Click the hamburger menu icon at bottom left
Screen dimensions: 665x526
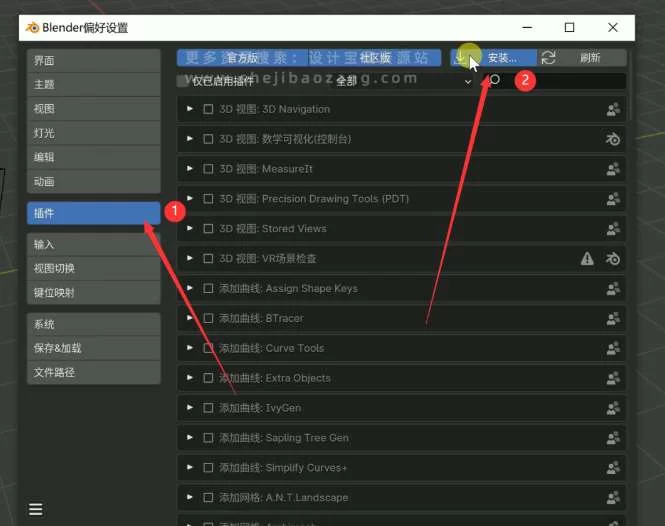(x=36, y=509)
